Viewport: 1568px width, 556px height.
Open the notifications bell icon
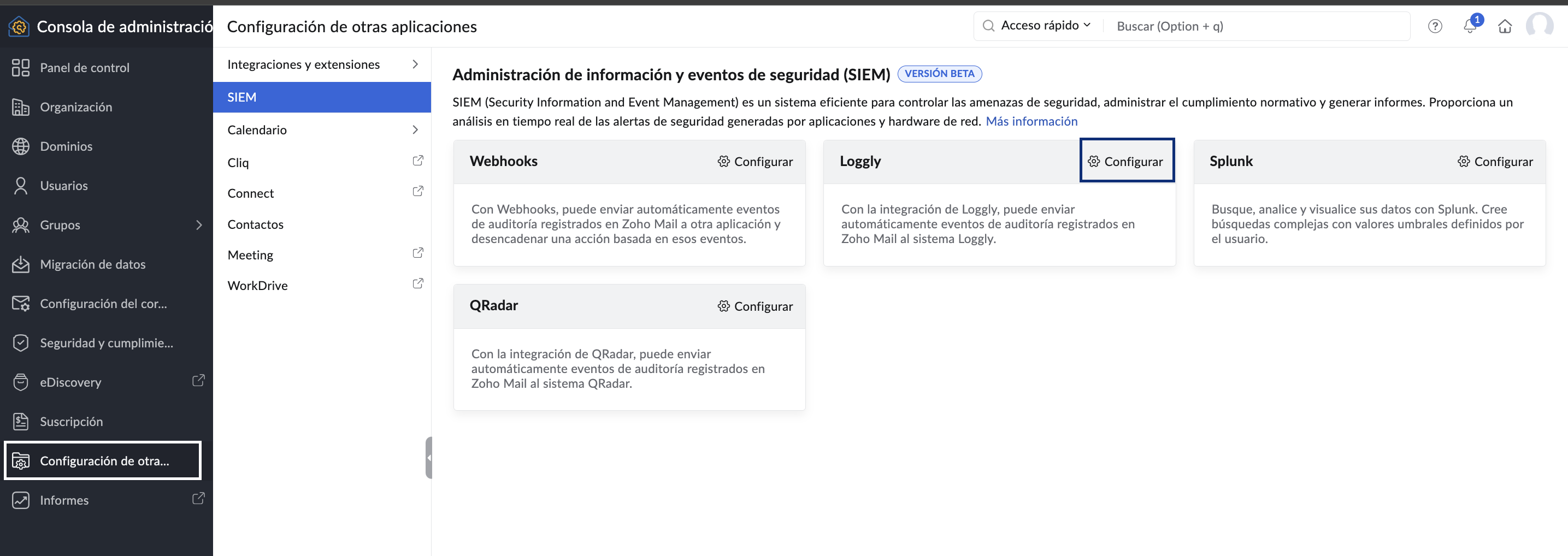1470,26
